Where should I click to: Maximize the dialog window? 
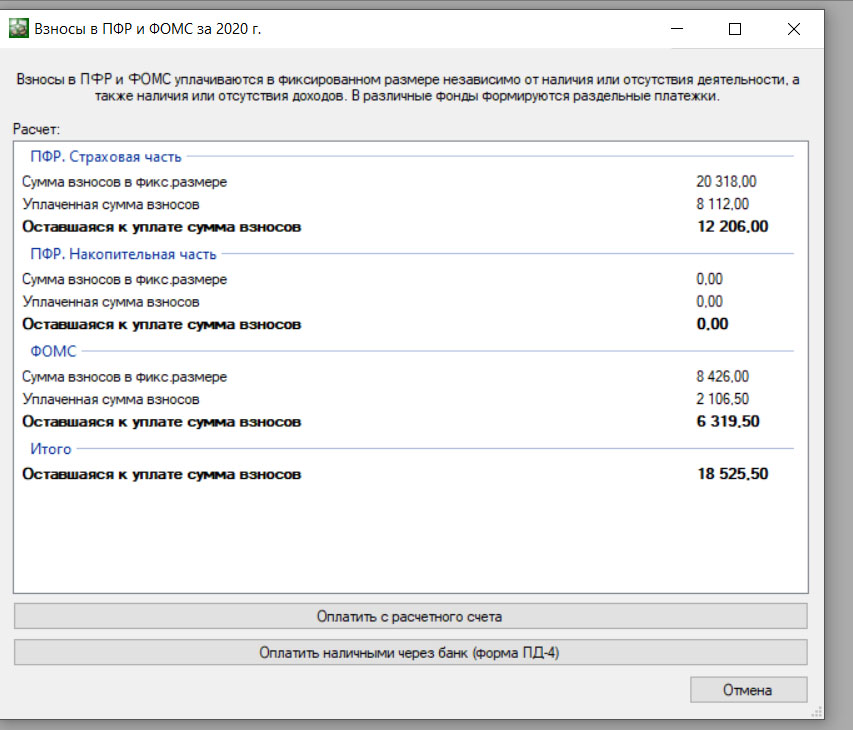735,29
